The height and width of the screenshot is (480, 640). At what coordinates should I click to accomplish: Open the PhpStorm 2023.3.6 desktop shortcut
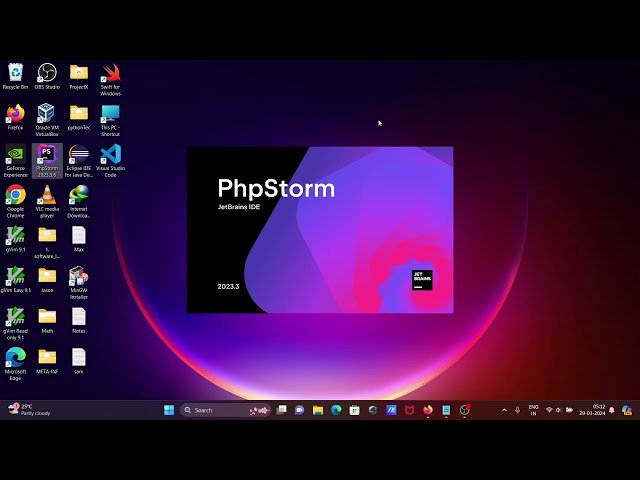click(47, 160)
